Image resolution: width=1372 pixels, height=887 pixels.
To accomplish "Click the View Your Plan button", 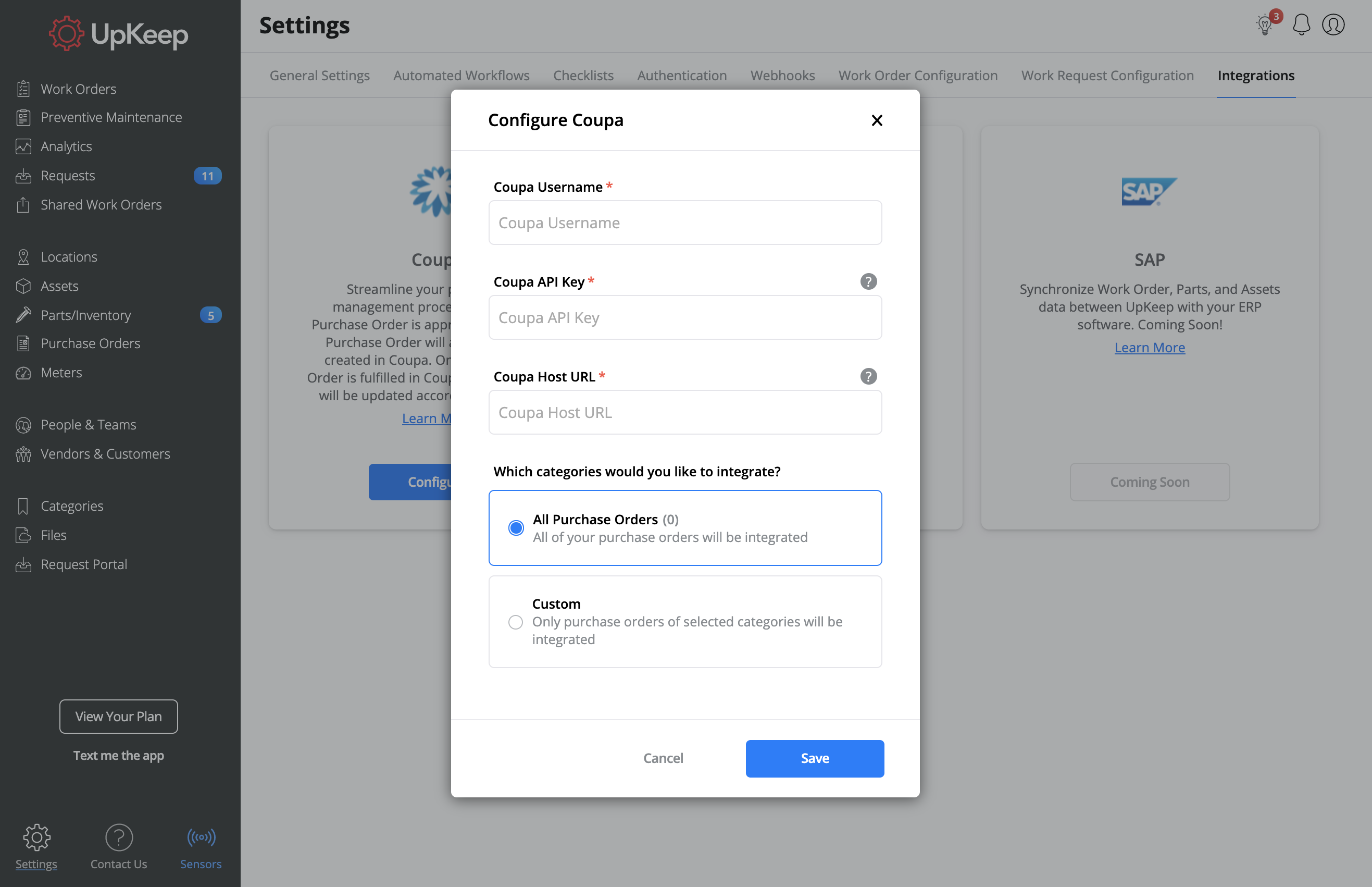I will coord(119,717).
